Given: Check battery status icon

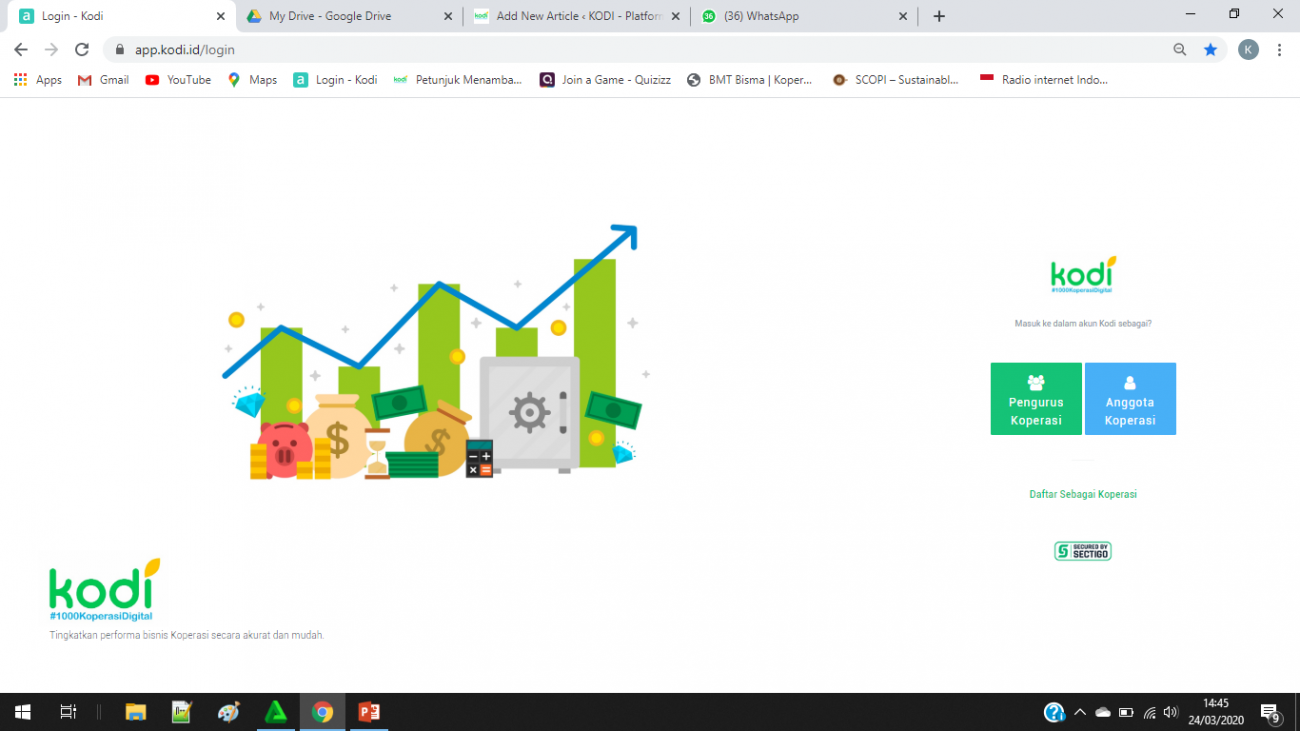Looking at the screenshot, I should [x=1126, y=712].
